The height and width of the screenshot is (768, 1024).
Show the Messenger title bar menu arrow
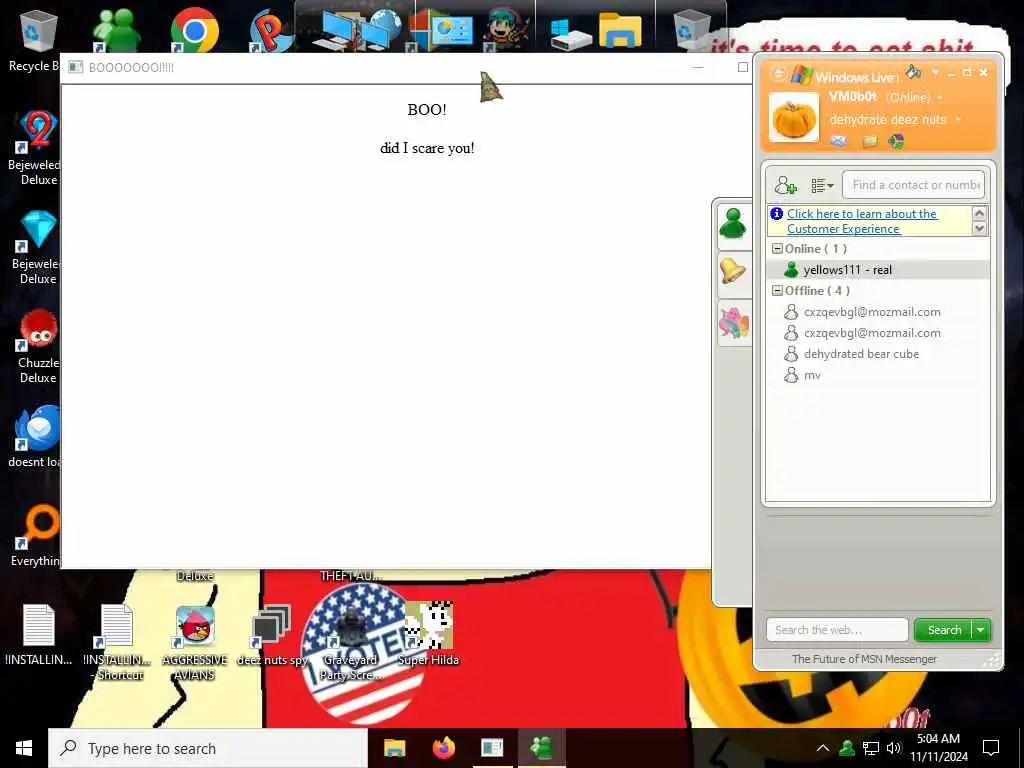(935, 72)
